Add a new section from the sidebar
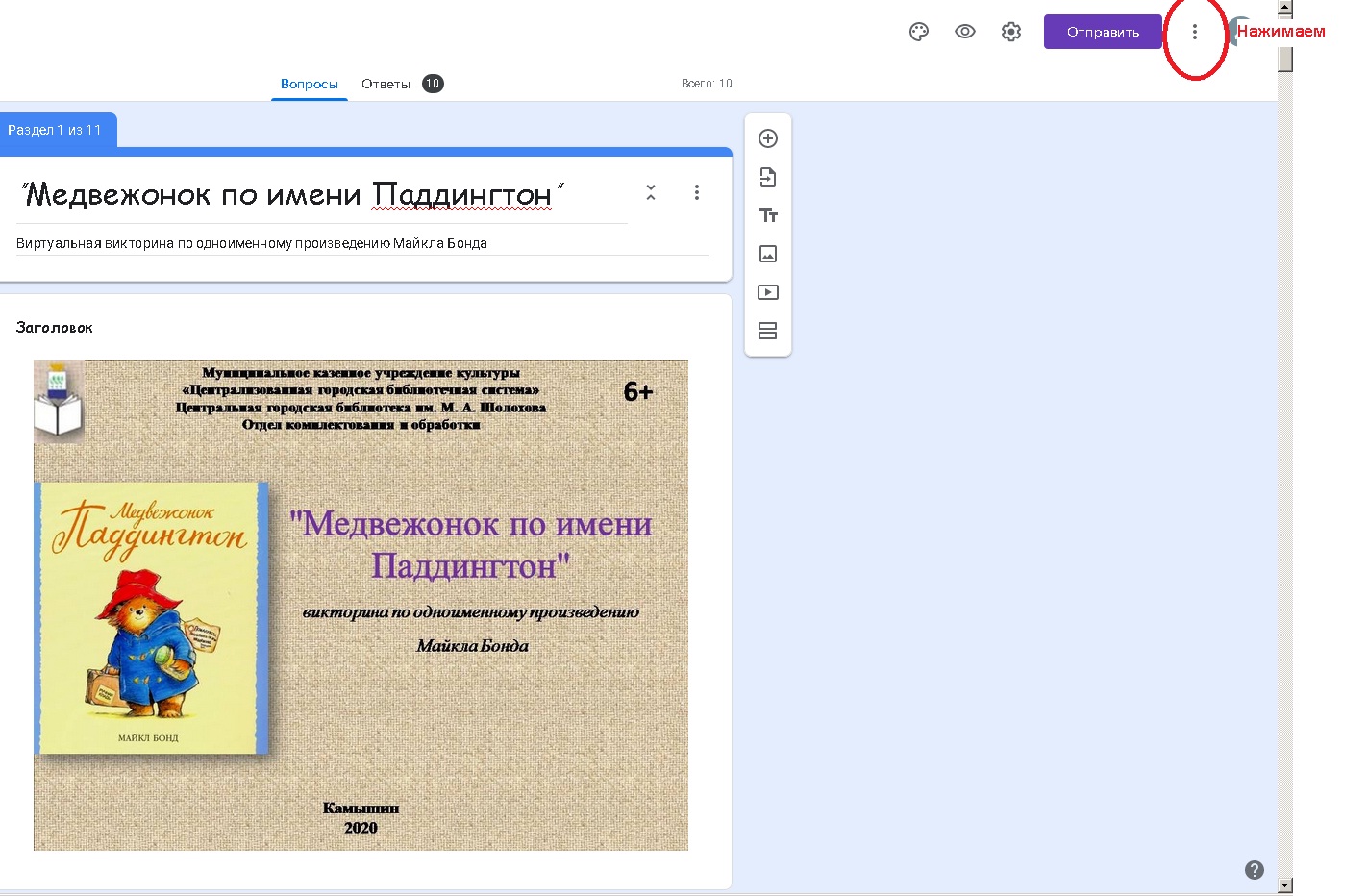This screenshot has height=896, width=1368. coord(768,331)
